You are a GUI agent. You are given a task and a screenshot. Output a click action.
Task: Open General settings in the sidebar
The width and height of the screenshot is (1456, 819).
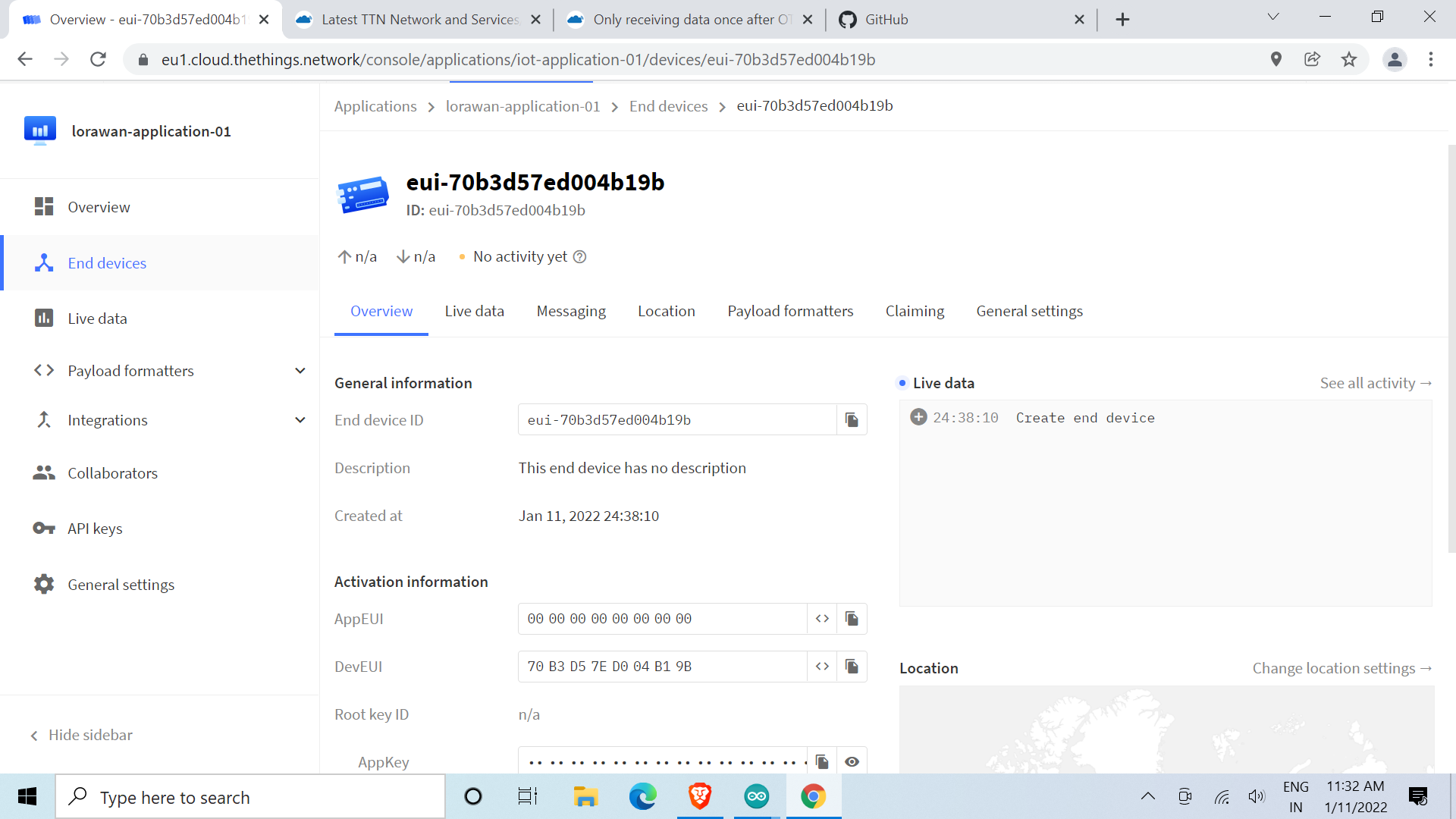(159, 585)
